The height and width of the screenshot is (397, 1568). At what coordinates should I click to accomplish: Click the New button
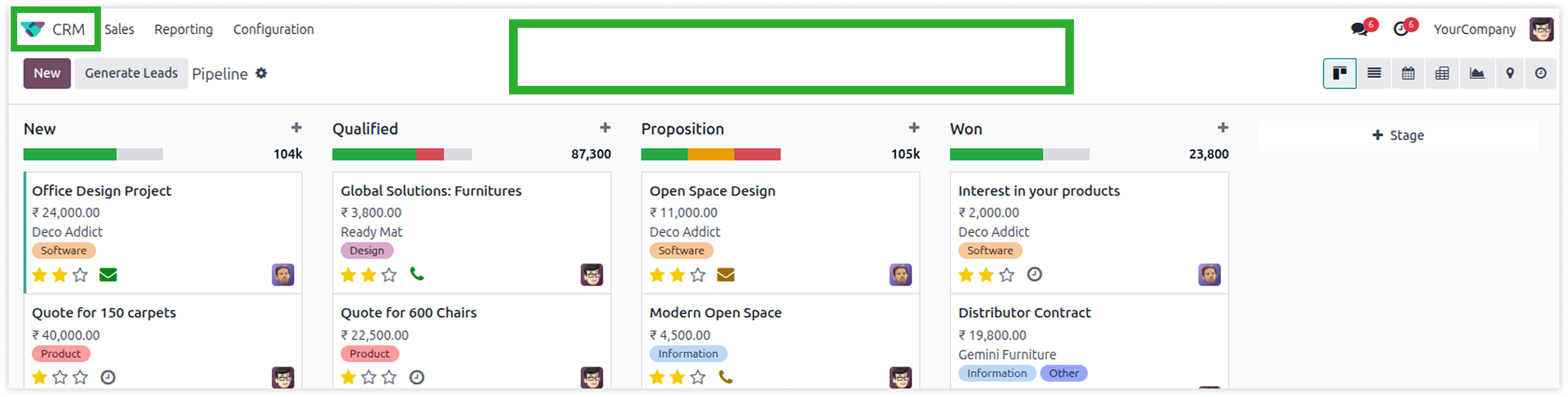47,73
